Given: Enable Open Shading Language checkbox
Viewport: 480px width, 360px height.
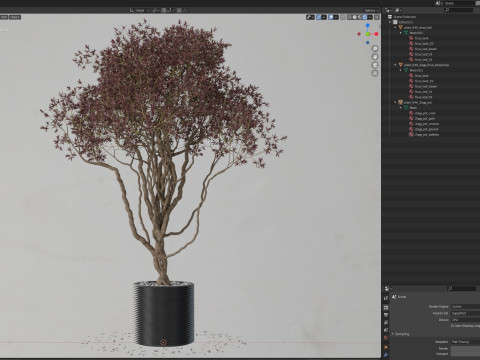Looking at the screenshot, I should click(453, 326).
